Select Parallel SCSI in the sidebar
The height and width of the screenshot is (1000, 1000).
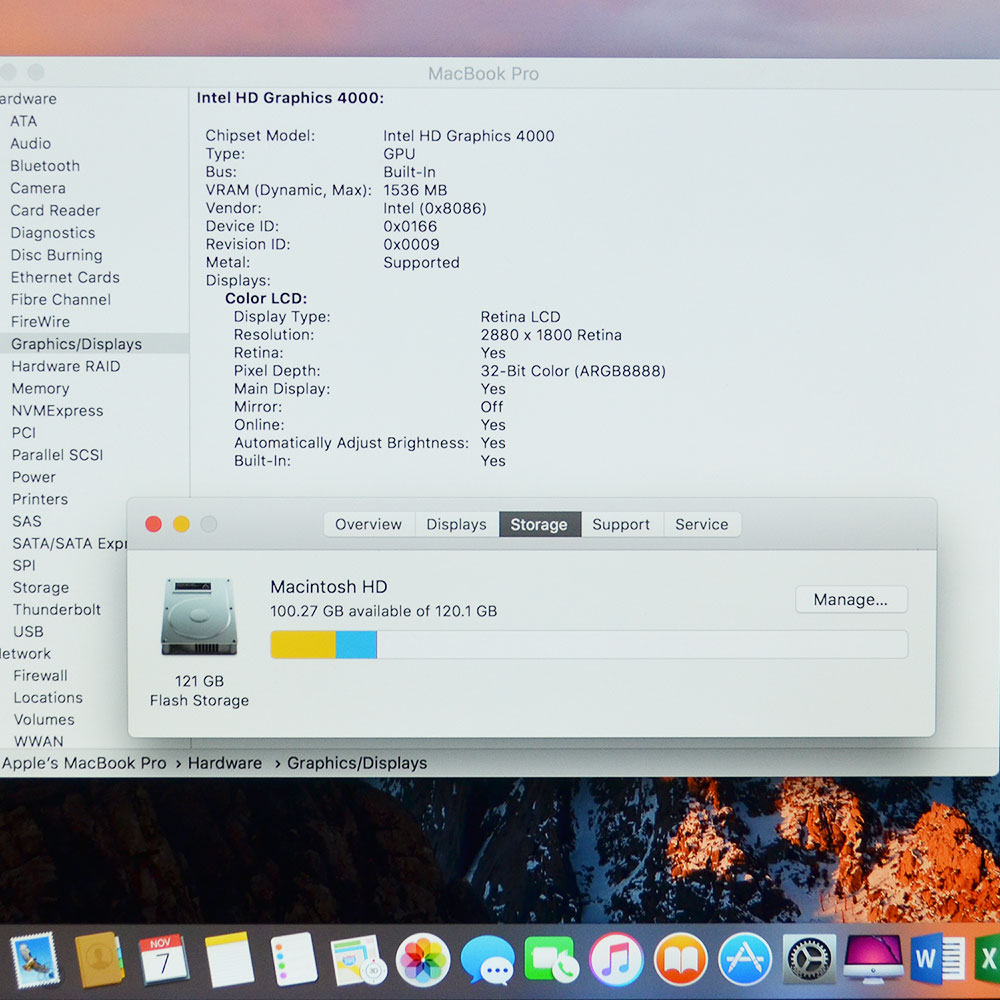pos(57,455)
